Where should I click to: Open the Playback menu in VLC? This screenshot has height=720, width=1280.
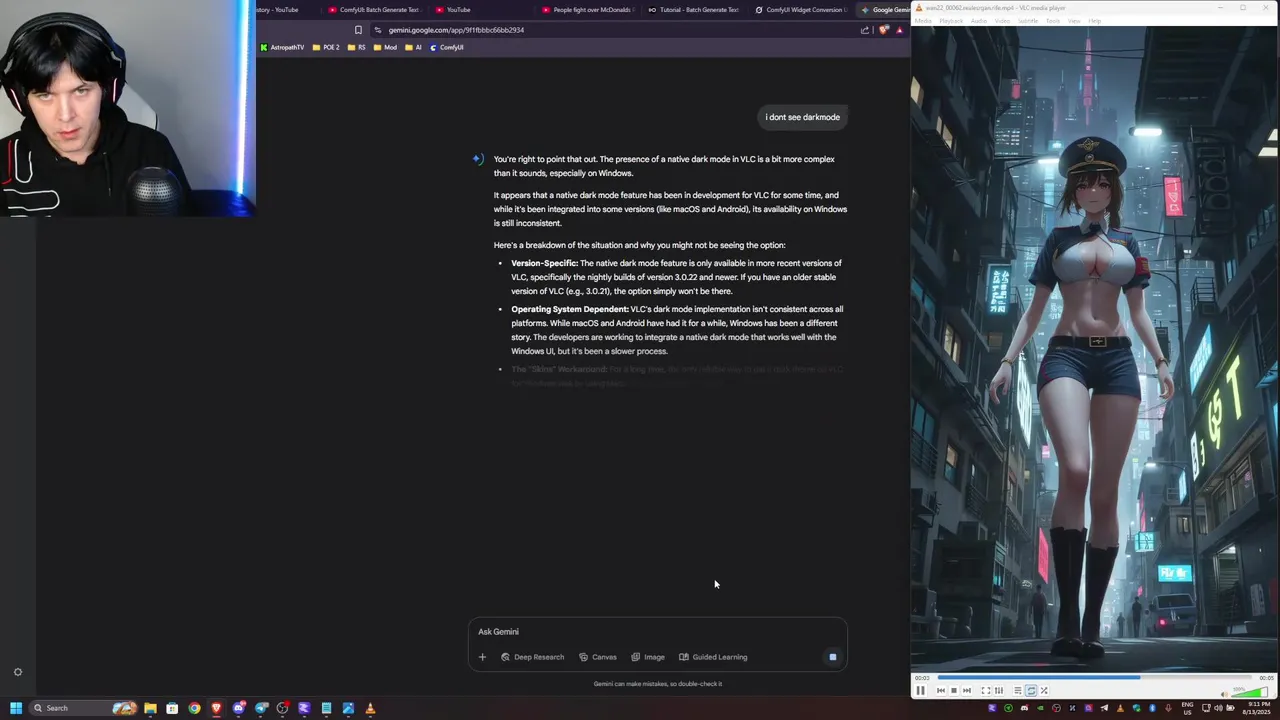951,21
